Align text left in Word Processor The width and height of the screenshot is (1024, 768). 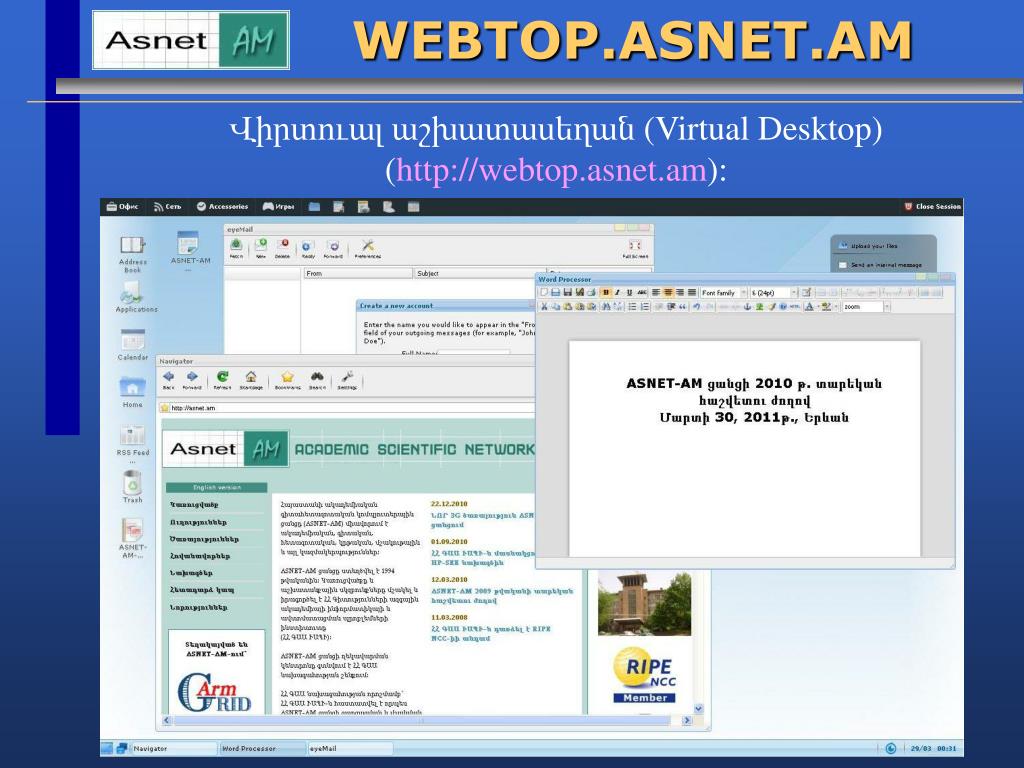point(656,293)
